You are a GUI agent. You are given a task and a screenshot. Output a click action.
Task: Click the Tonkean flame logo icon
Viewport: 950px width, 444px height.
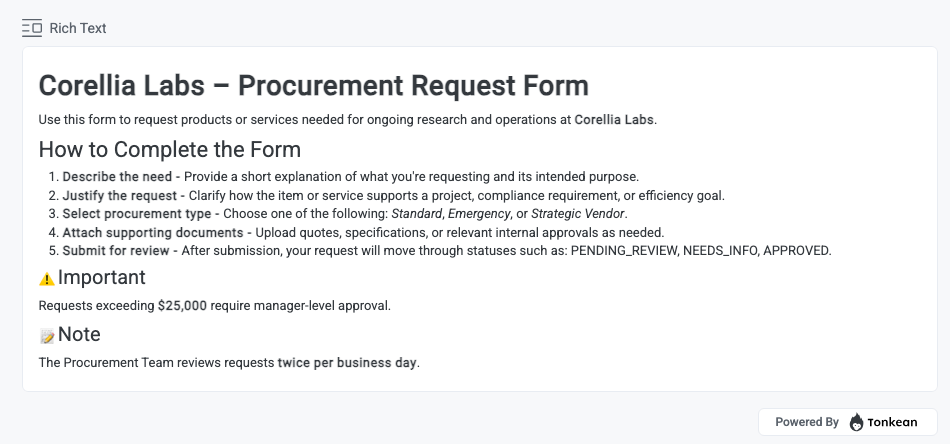click(x=856, y=422)
